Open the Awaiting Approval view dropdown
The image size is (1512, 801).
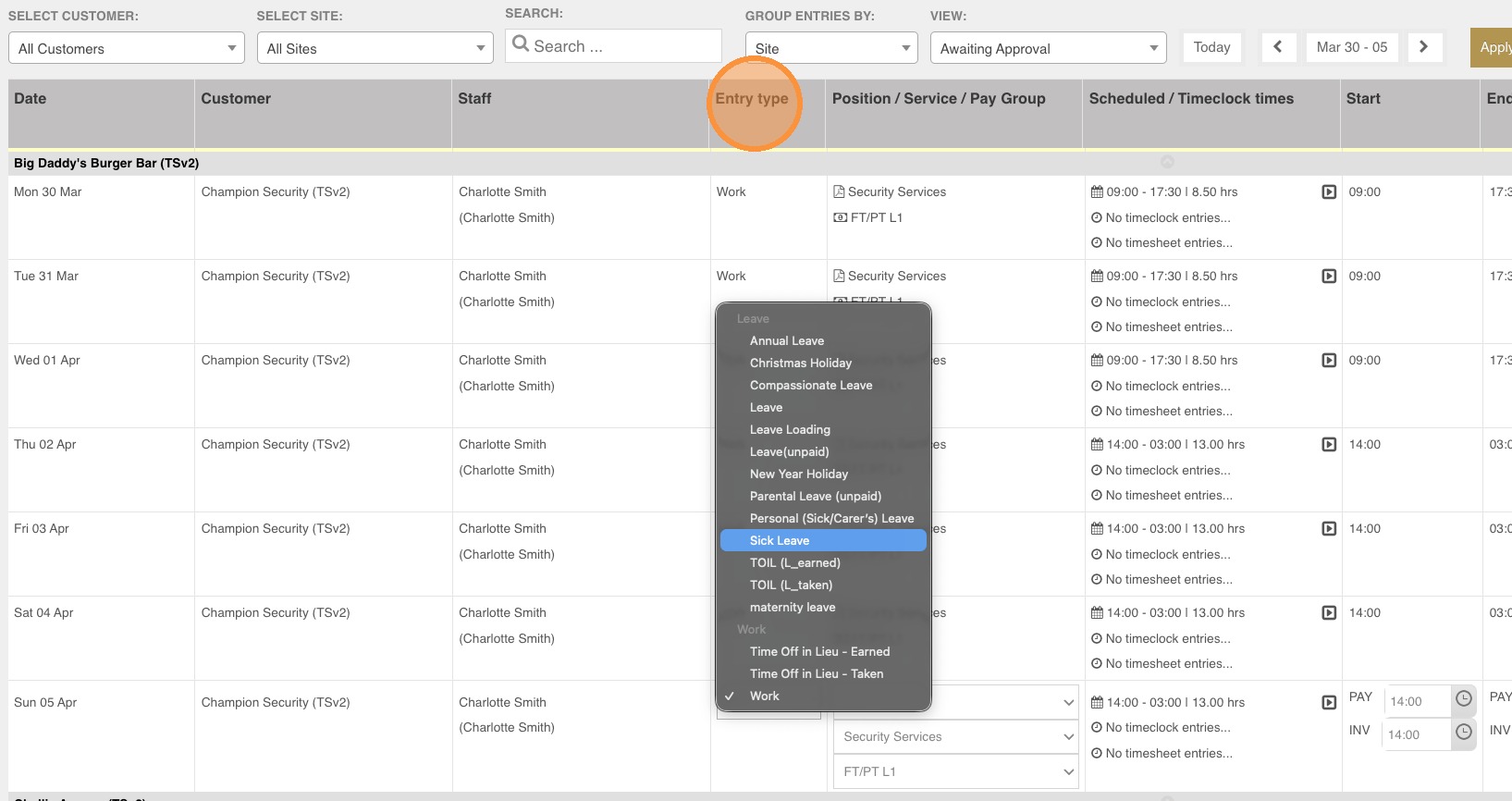pos(1047,48)
